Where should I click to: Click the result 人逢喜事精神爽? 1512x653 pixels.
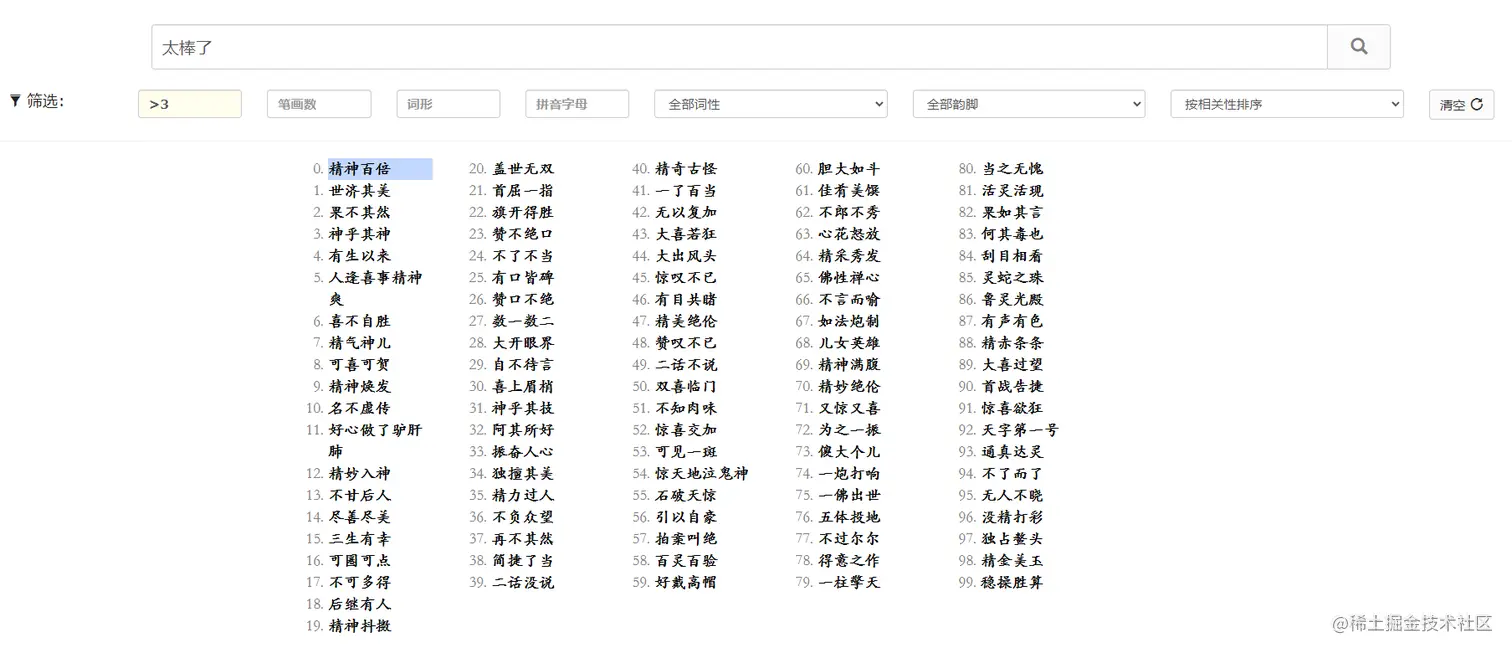click(376, 288)
